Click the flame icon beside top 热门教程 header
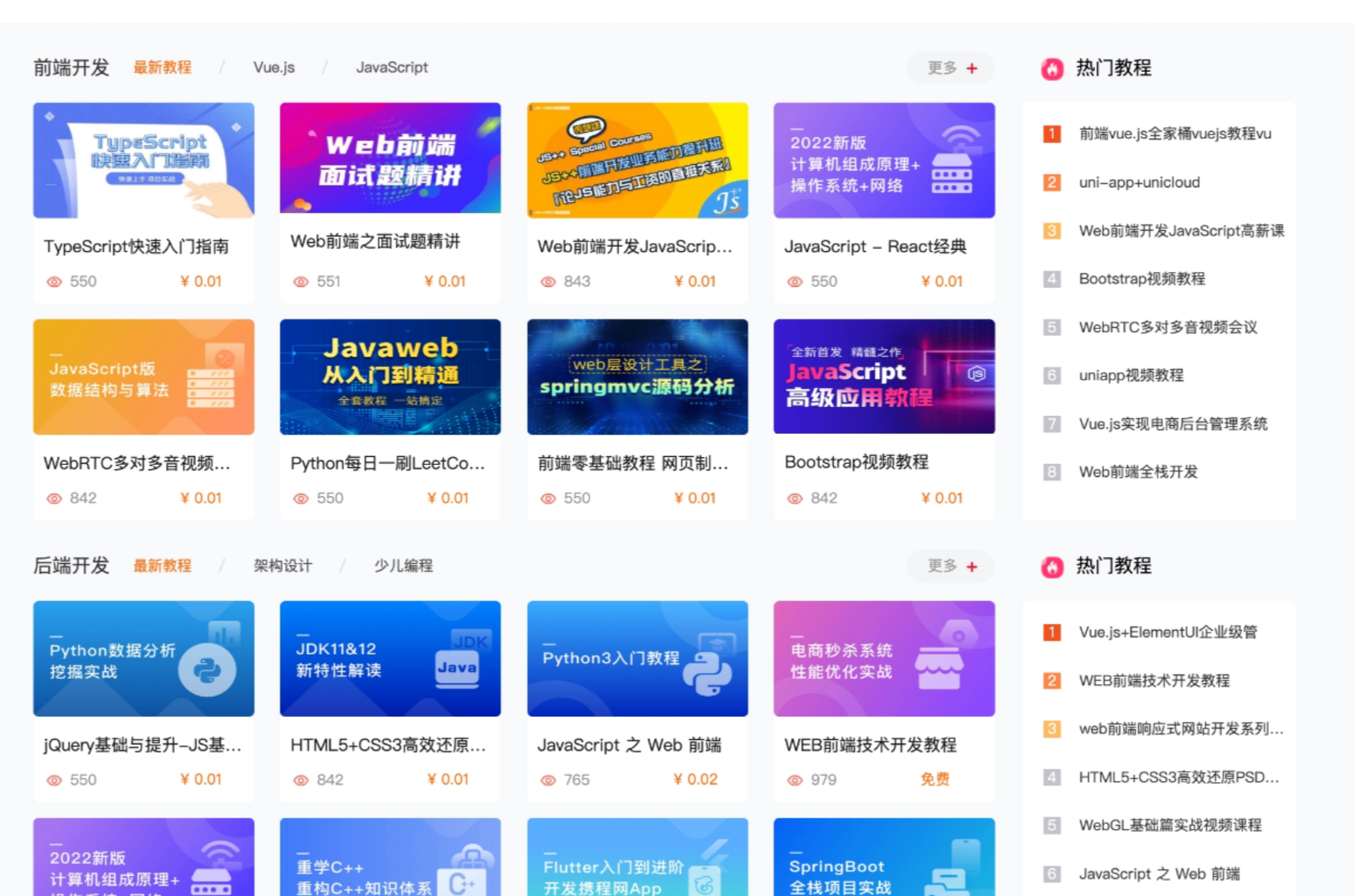 (x=1053, y=68)
